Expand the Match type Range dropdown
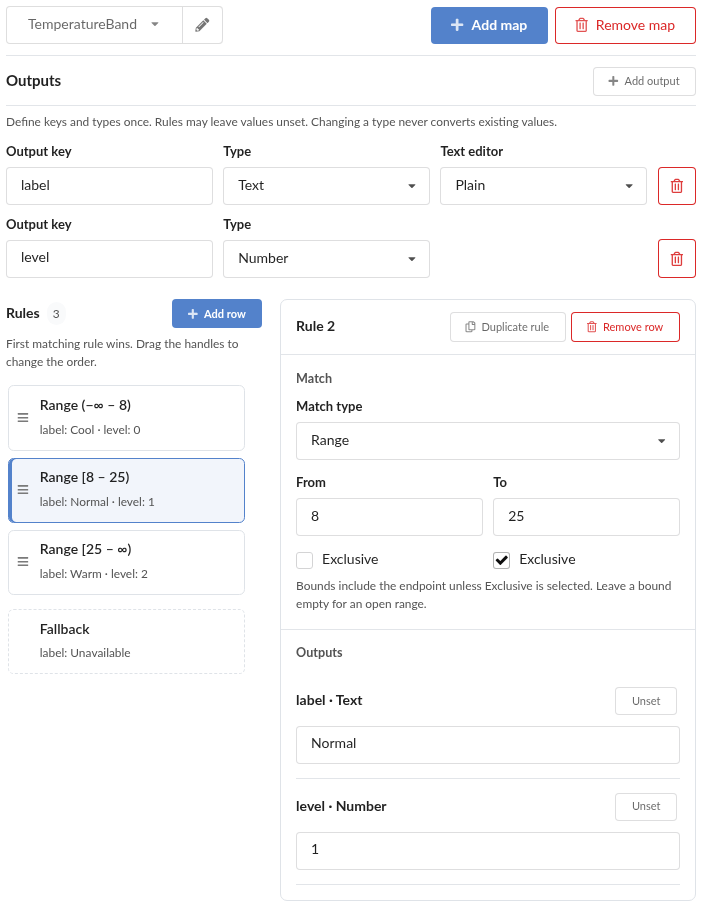This screenshot has height=907, width=703. (x=488, y=441)
